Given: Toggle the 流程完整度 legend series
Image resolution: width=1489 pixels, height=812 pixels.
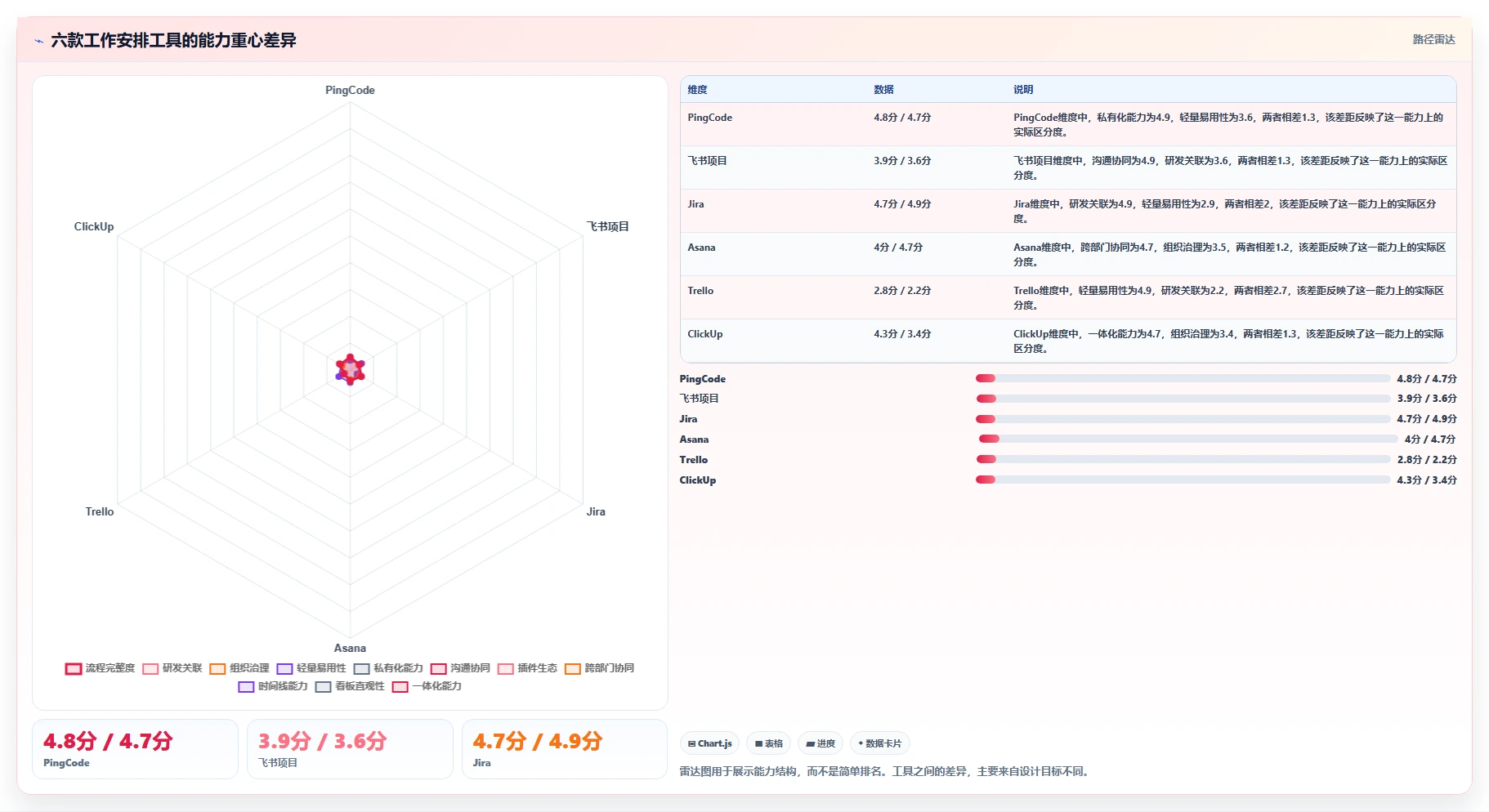Looking at the screenshot, I should (x=100, y=668).
